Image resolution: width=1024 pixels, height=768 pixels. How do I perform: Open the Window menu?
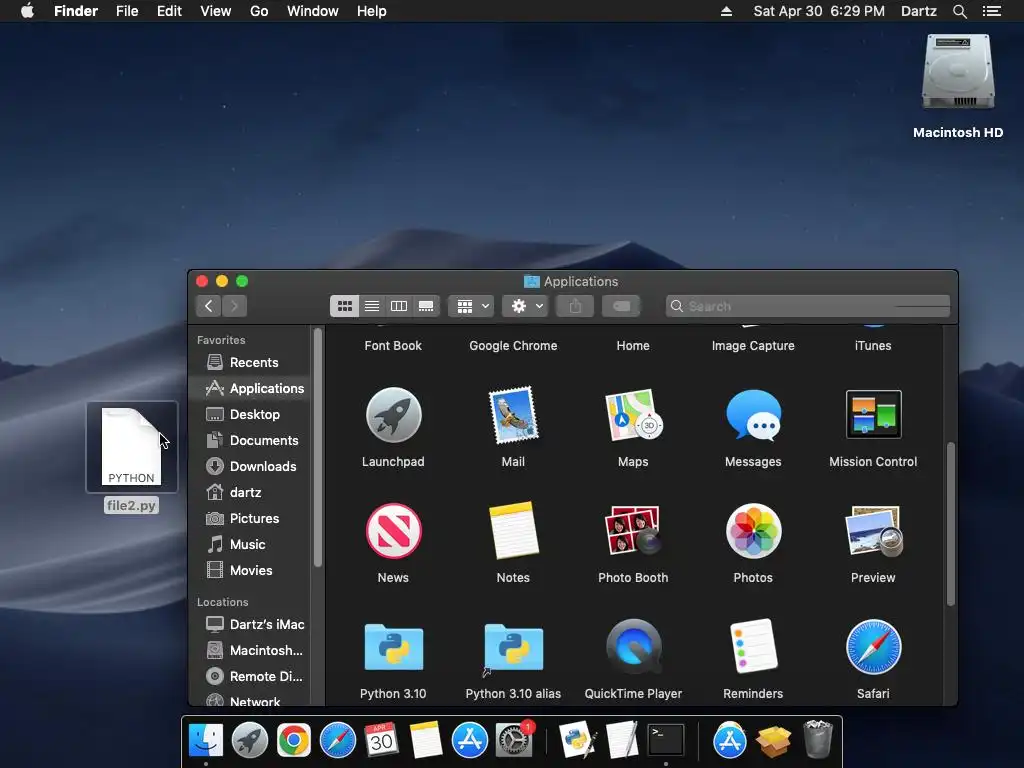(313, 11)
